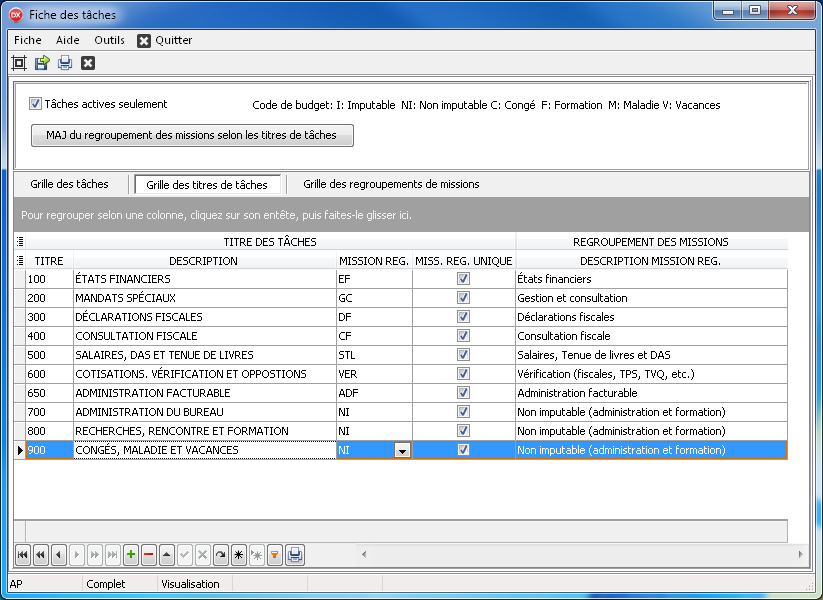The height and width of the screenshot is (600, 823).
Task: Click the edit record up-triangle button
Action: tap(167, 555)
